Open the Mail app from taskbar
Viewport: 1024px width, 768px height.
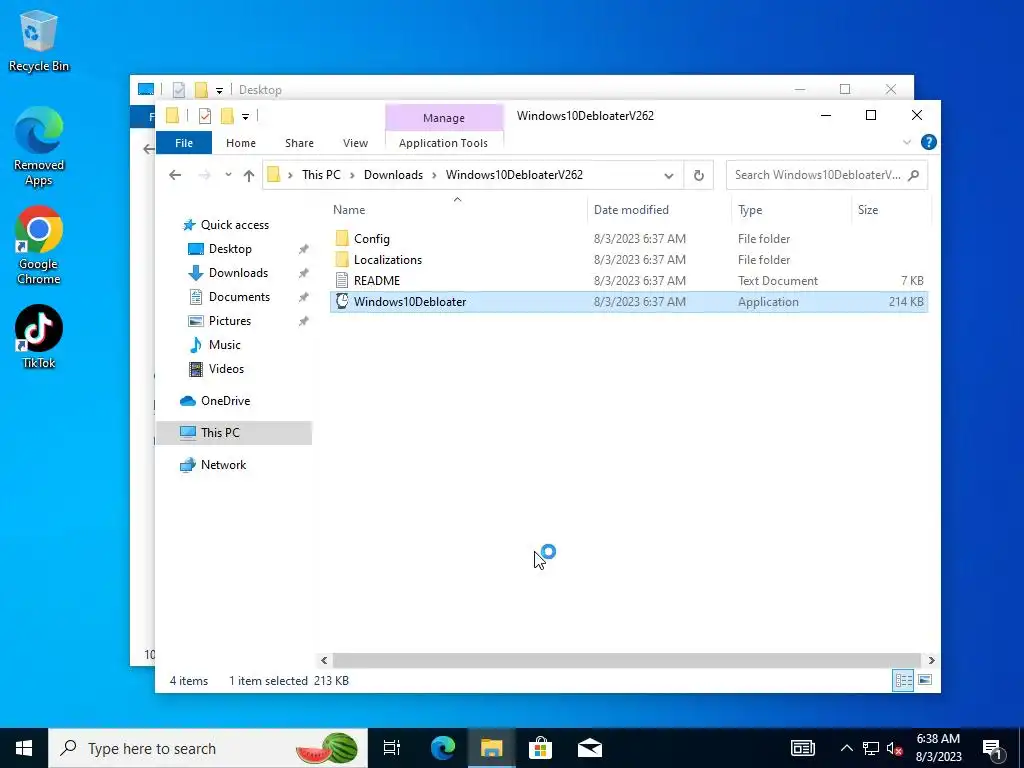590,748
